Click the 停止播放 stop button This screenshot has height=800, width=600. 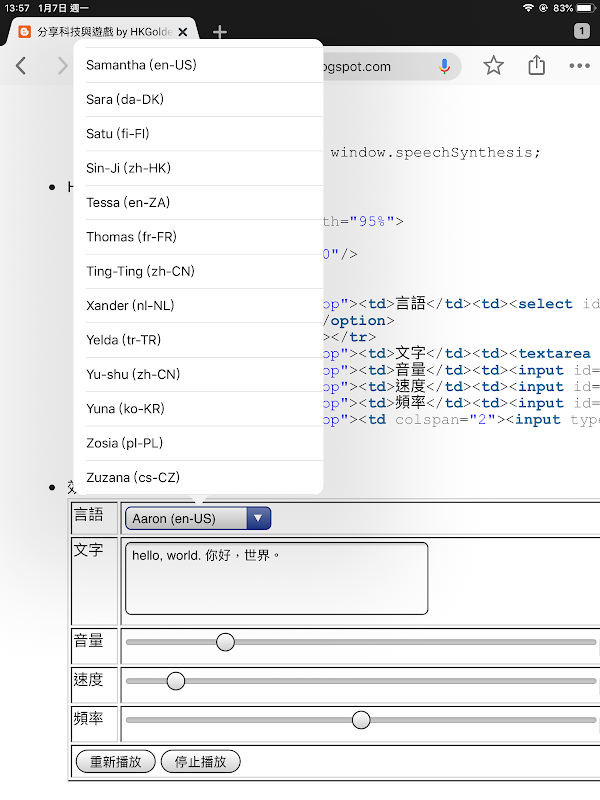click(x=201, y=762)
